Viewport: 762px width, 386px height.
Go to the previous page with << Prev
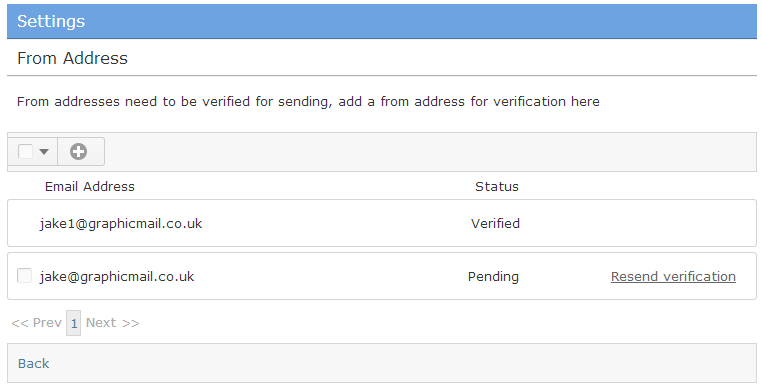[36, 323]
